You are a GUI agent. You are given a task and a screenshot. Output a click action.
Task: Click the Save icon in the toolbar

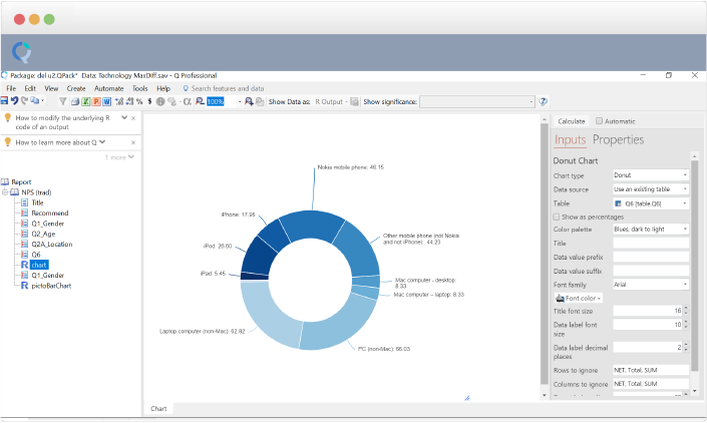4,101
